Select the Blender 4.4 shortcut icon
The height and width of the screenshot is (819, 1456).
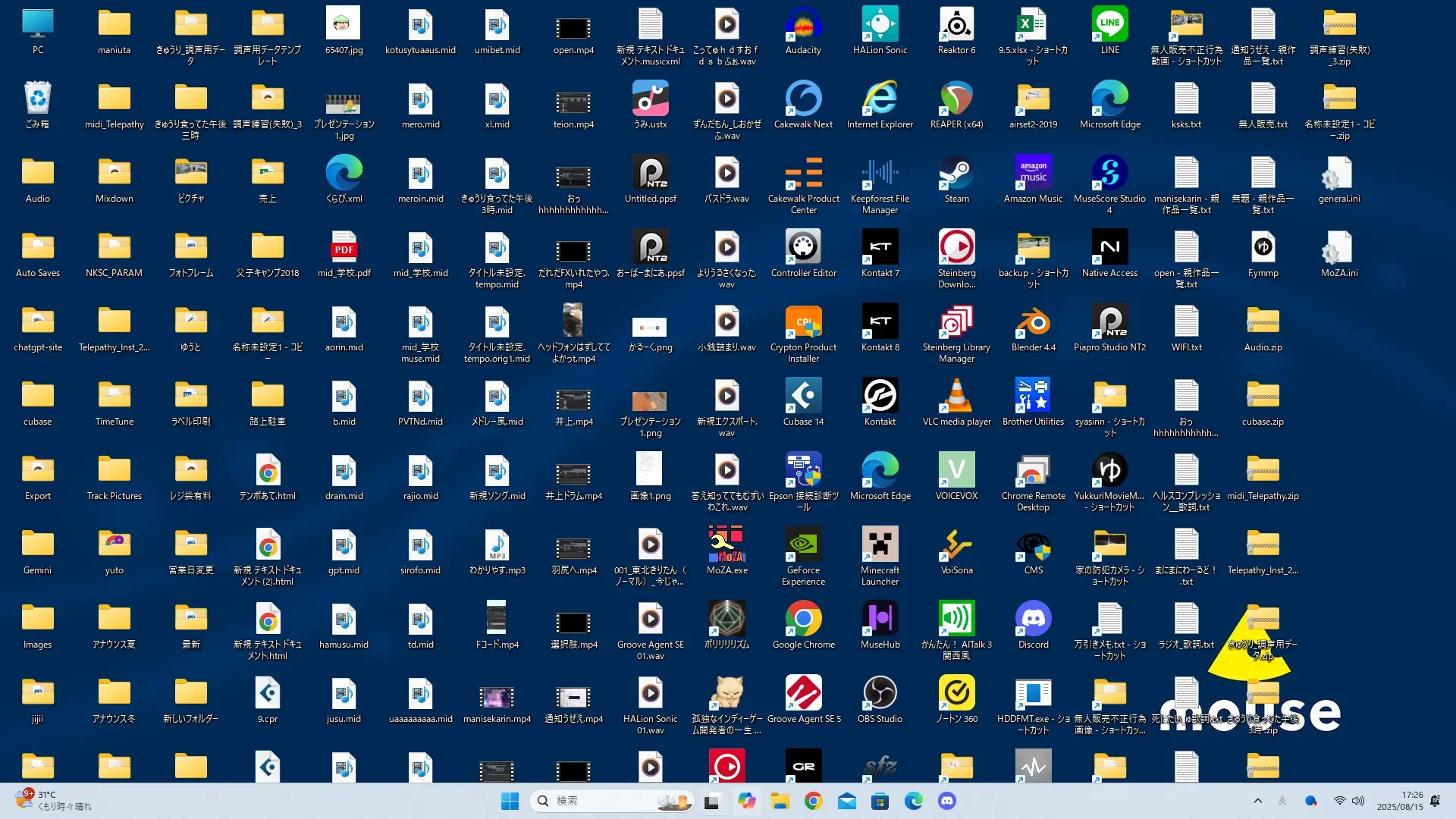[x=1033, y=325]
